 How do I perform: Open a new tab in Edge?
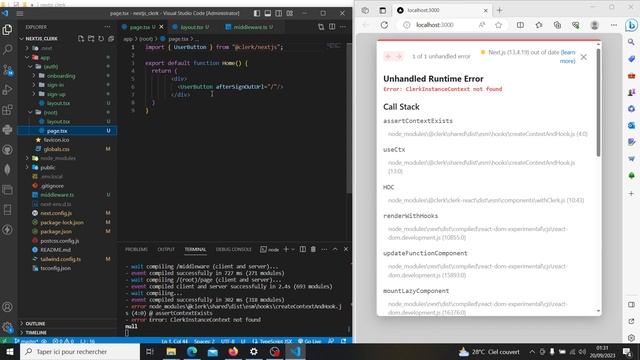[x=500, y=10]
